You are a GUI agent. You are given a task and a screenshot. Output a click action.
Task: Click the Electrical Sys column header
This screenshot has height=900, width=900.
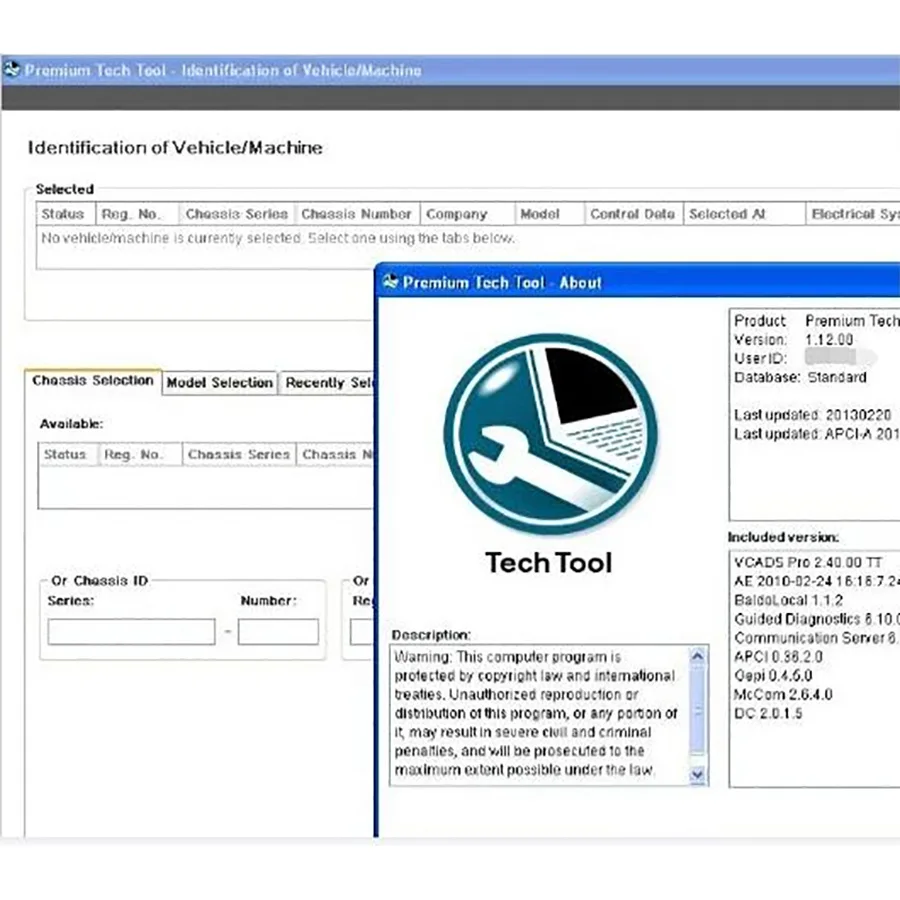853,214
